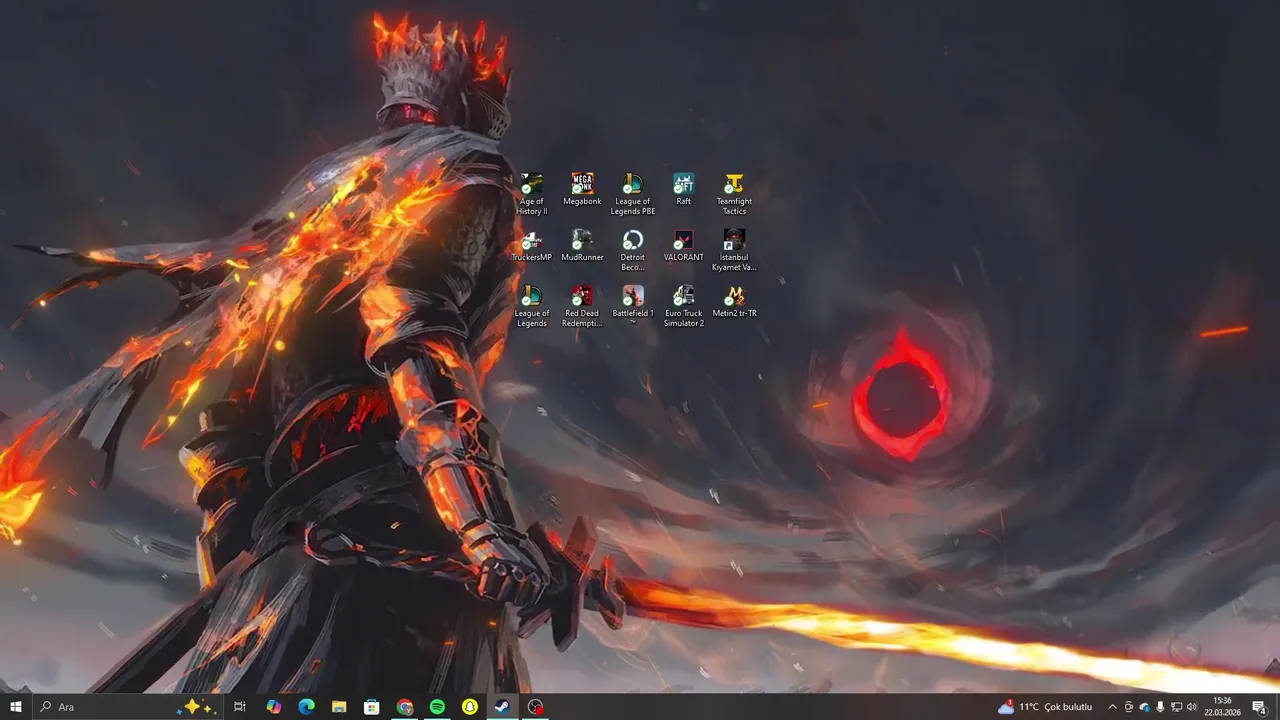The image size is (1280, 720).
Task: Select the Megabonk desktop shortcut
Action: coord(582,189)
